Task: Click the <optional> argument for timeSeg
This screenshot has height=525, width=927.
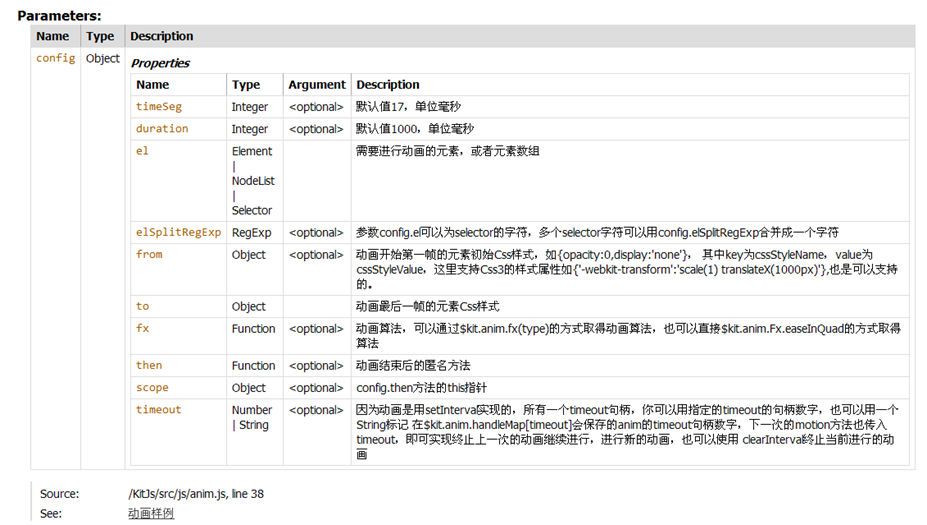Action: (x=316, y=107)
